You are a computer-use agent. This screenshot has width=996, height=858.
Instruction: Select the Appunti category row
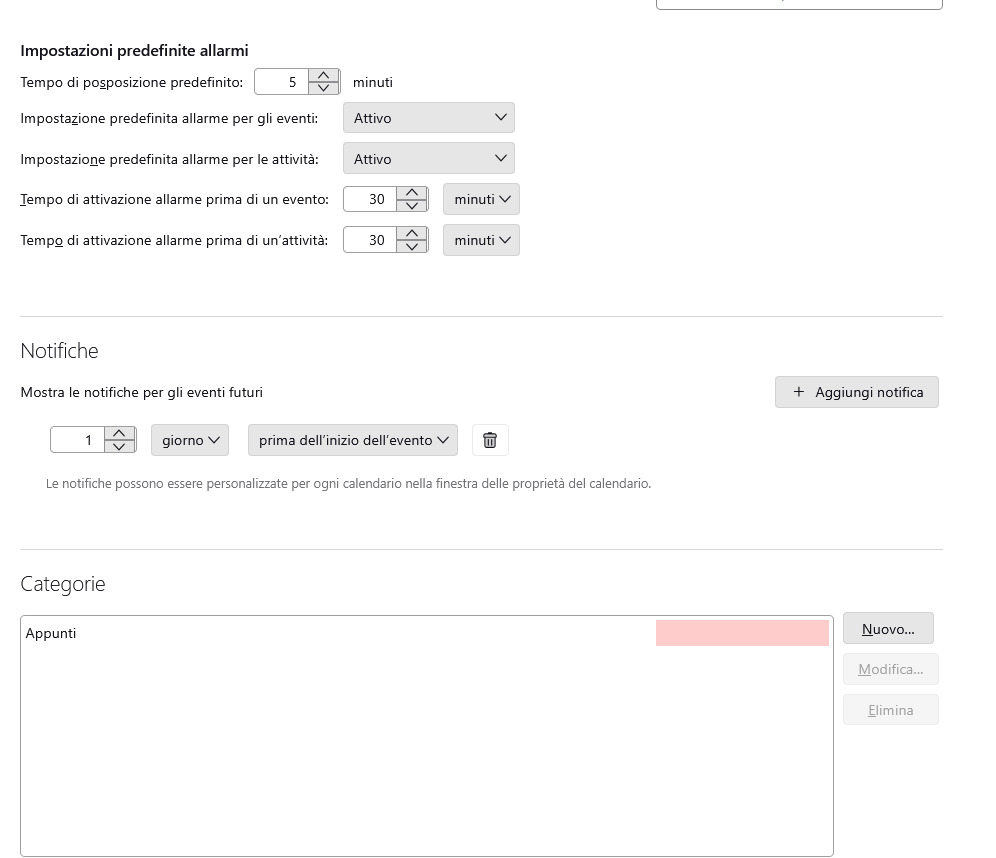point(300,633)
